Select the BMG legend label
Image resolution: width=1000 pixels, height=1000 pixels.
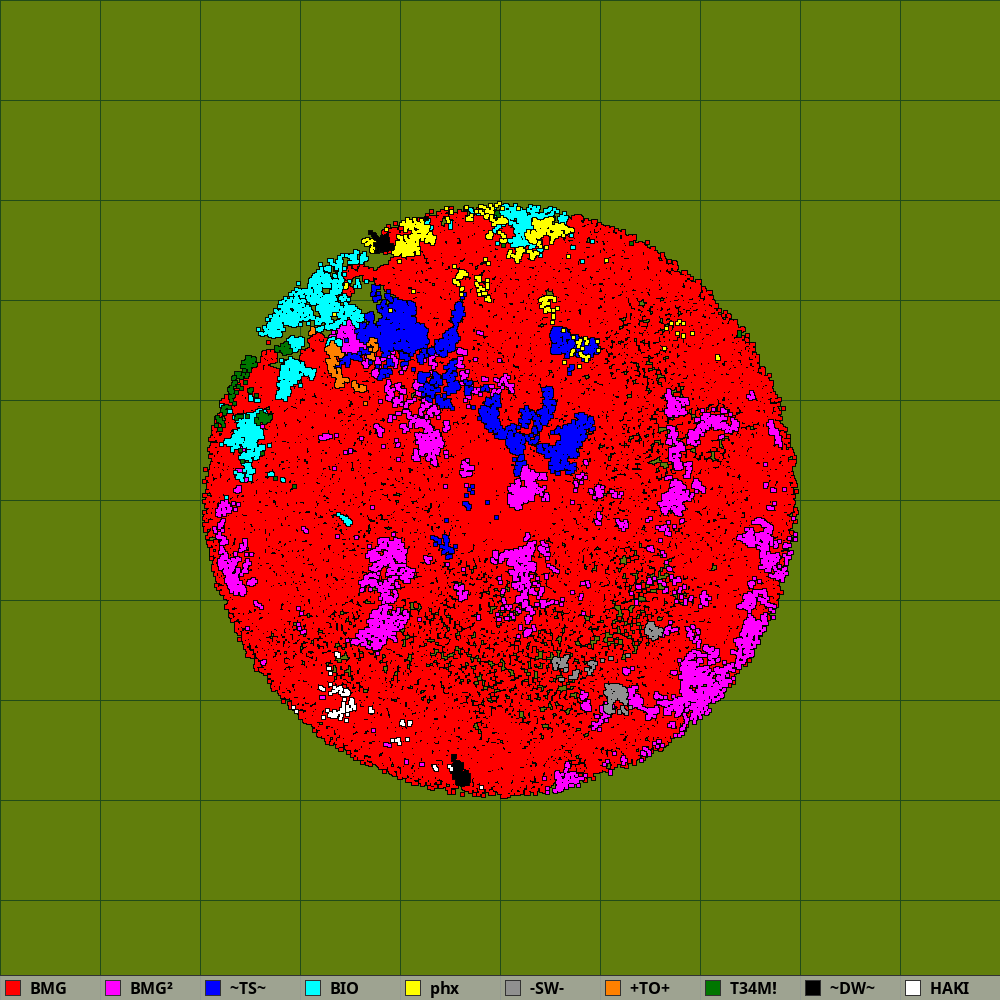point(48,989)
